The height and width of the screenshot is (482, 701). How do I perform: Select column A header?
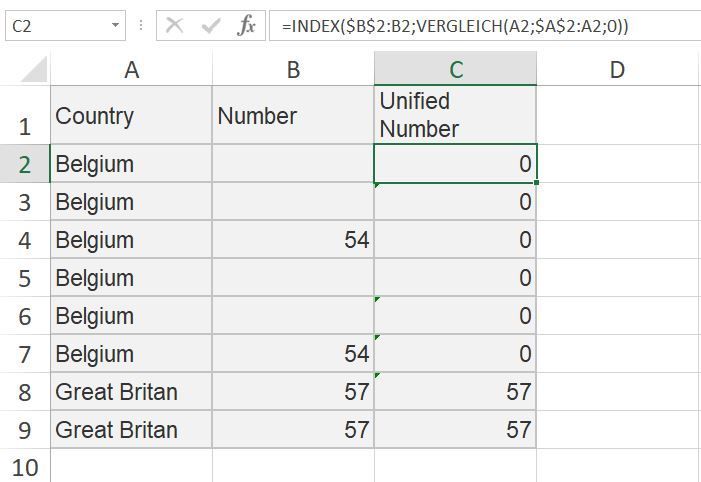[x=131, y=69]
